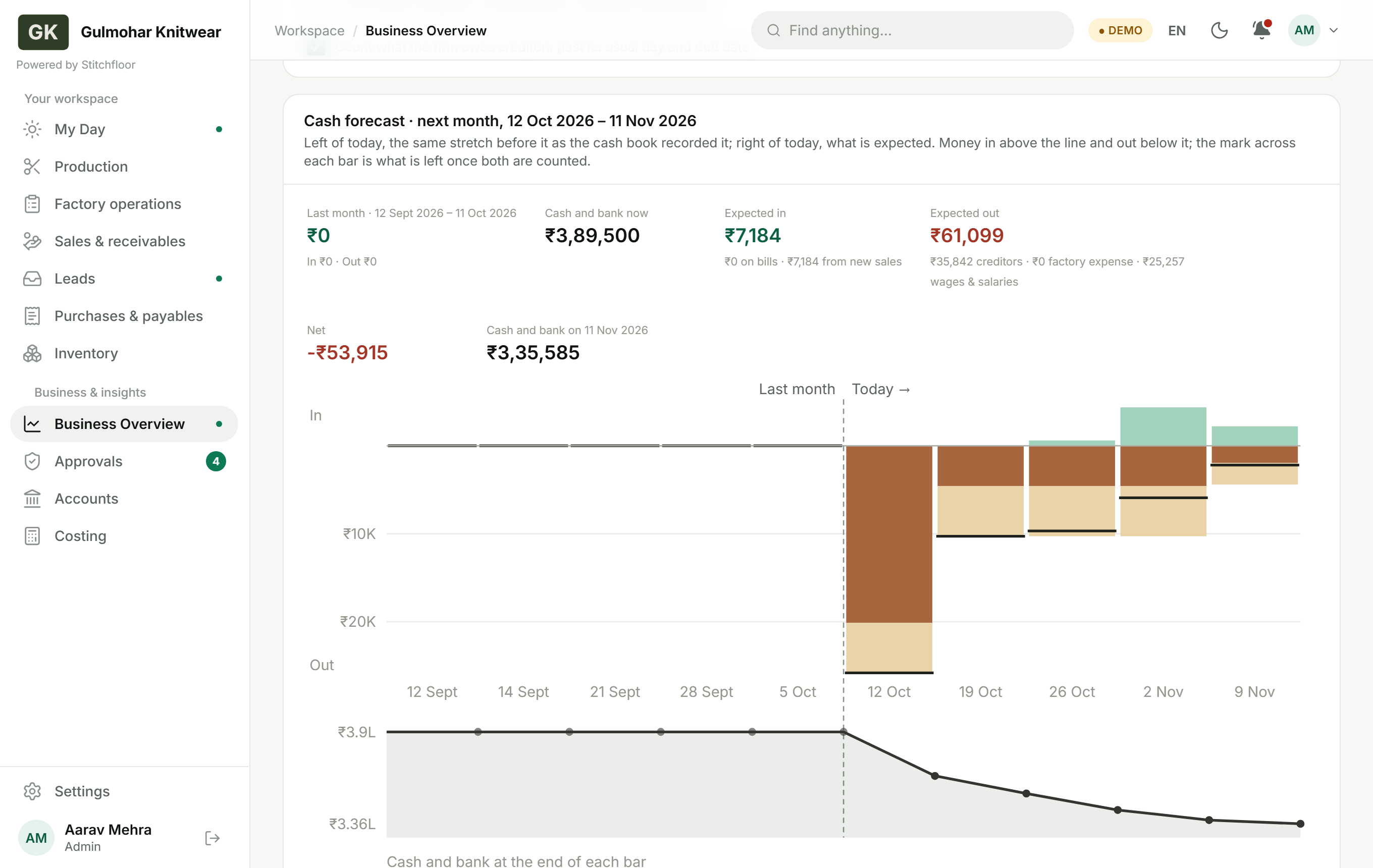The image size is (1373, 868).
Task: Click the Today dashed marker label
Action: pos(880,389)
